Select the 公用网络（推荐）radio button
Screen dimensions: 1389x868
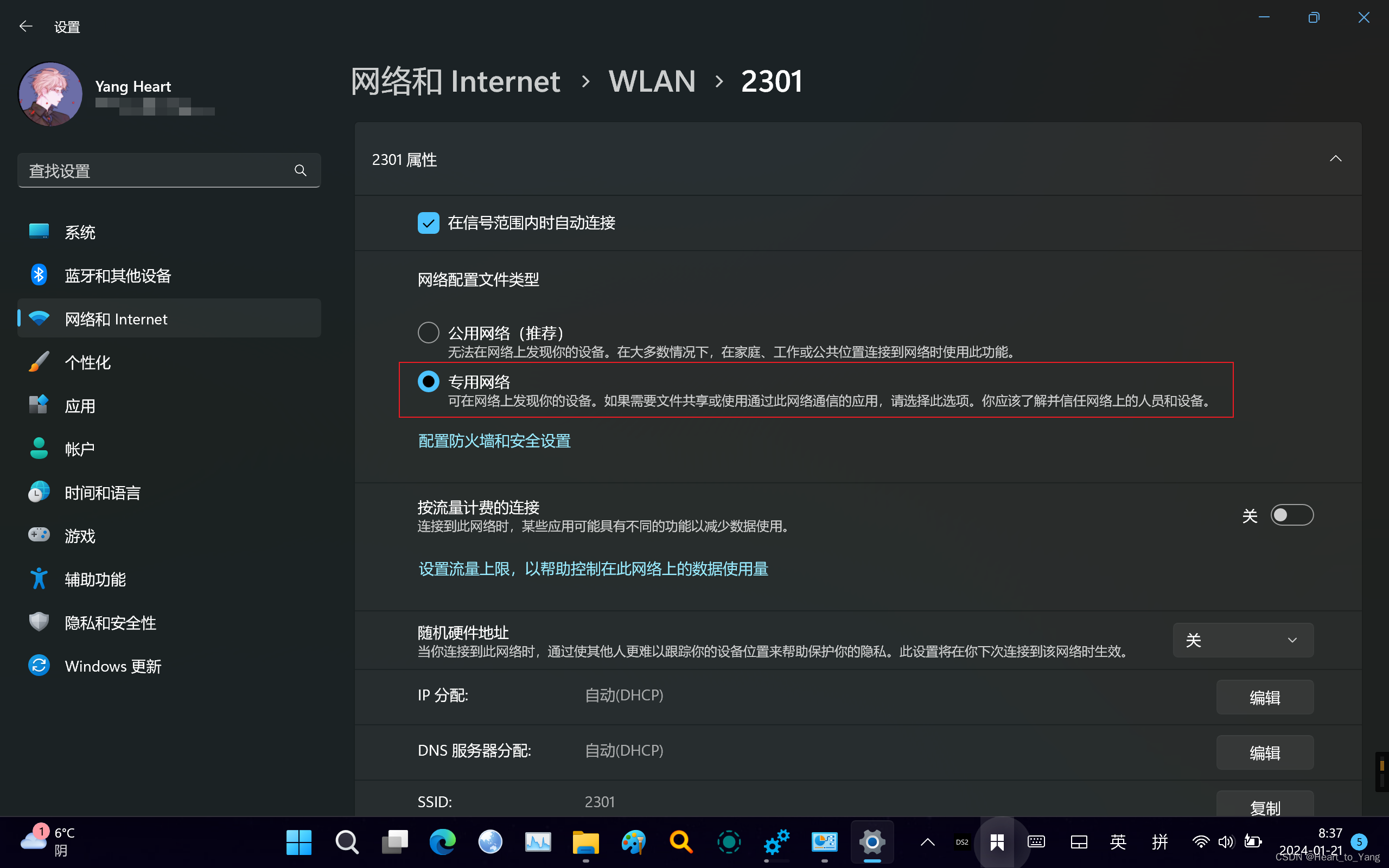point(428,333)
